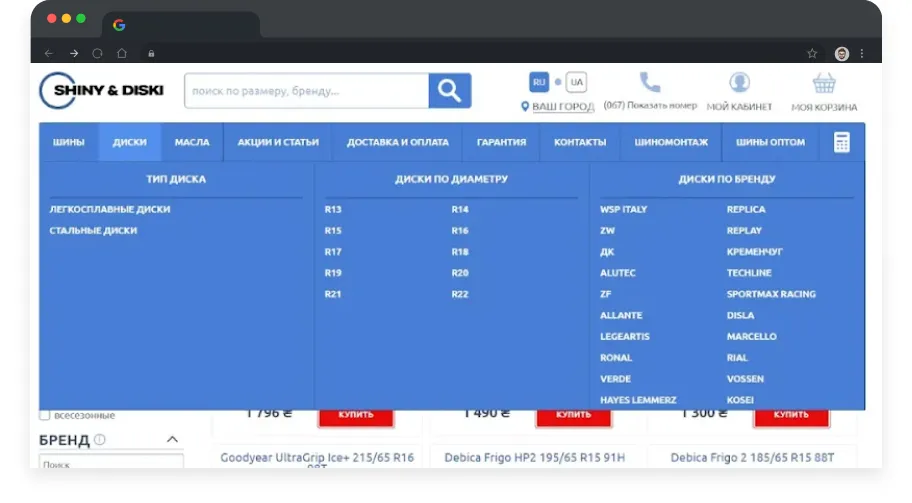Click the location pin near ВАШ ГОРОД

[525, 106]
